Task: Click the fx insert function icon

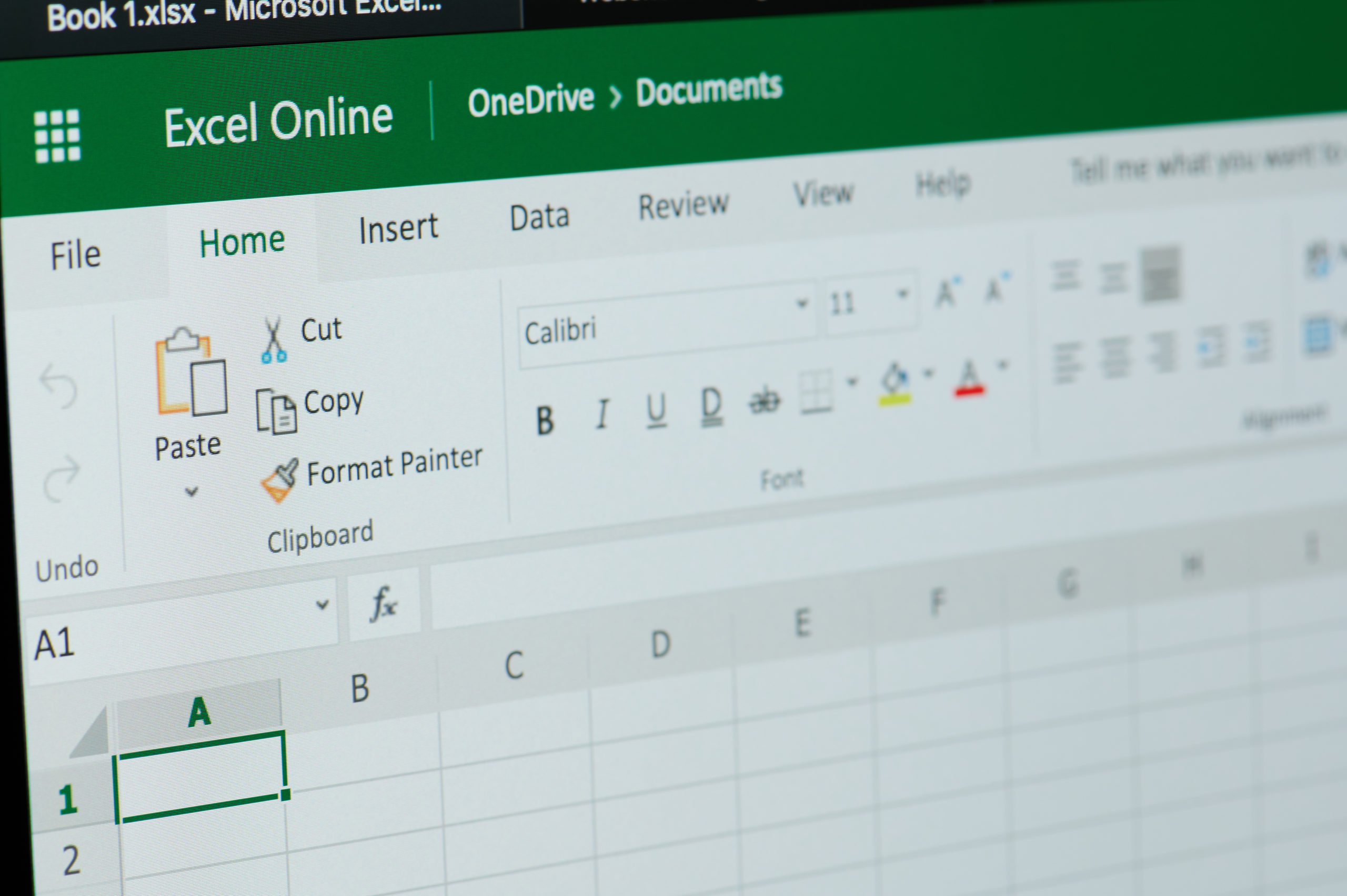Action: click(x=384, y=603)
